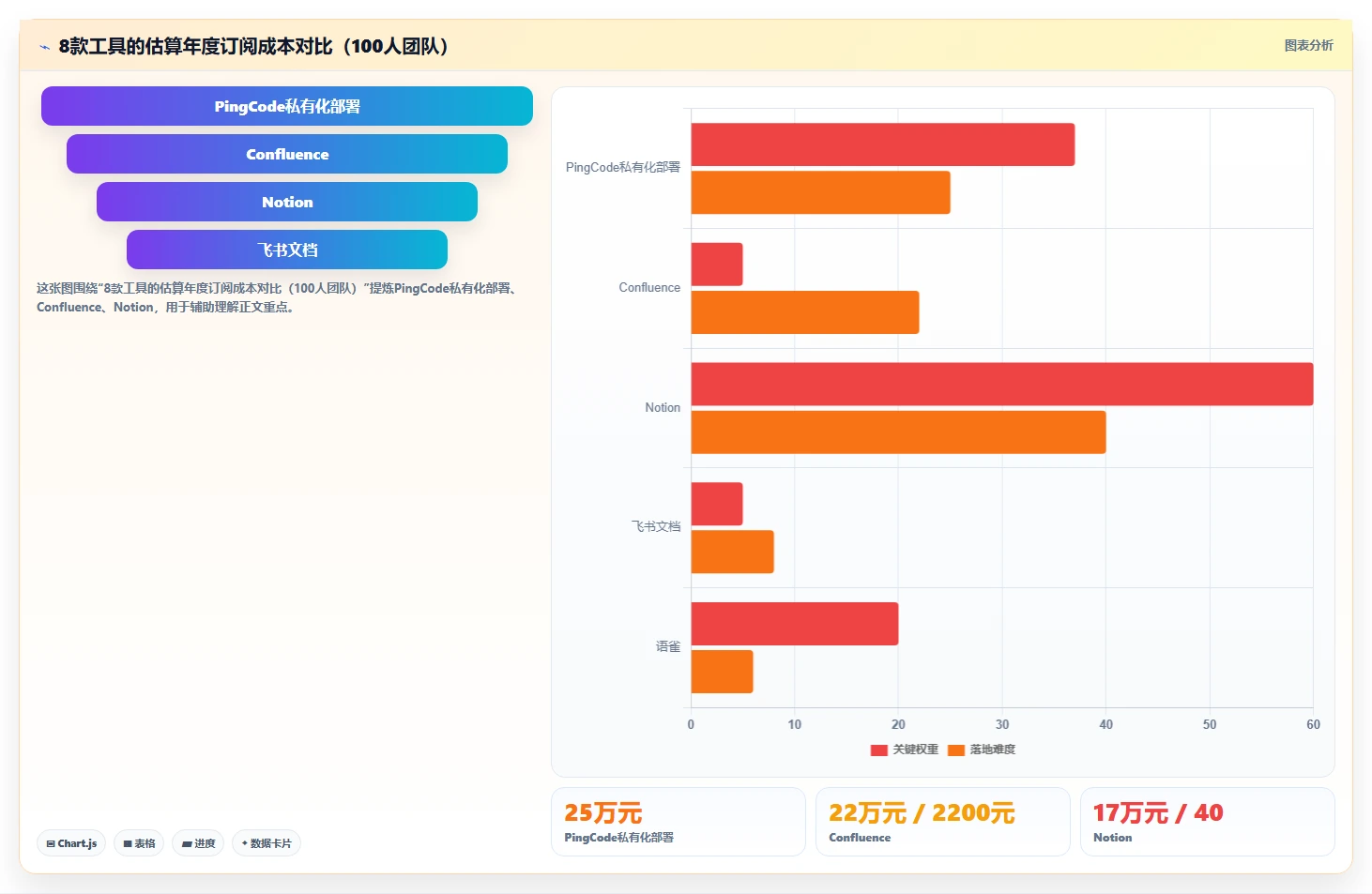Click the 25万元 PingCode data card
Image resolution: width=1372 pixels, height=894 pixels.
click(678, 822)
